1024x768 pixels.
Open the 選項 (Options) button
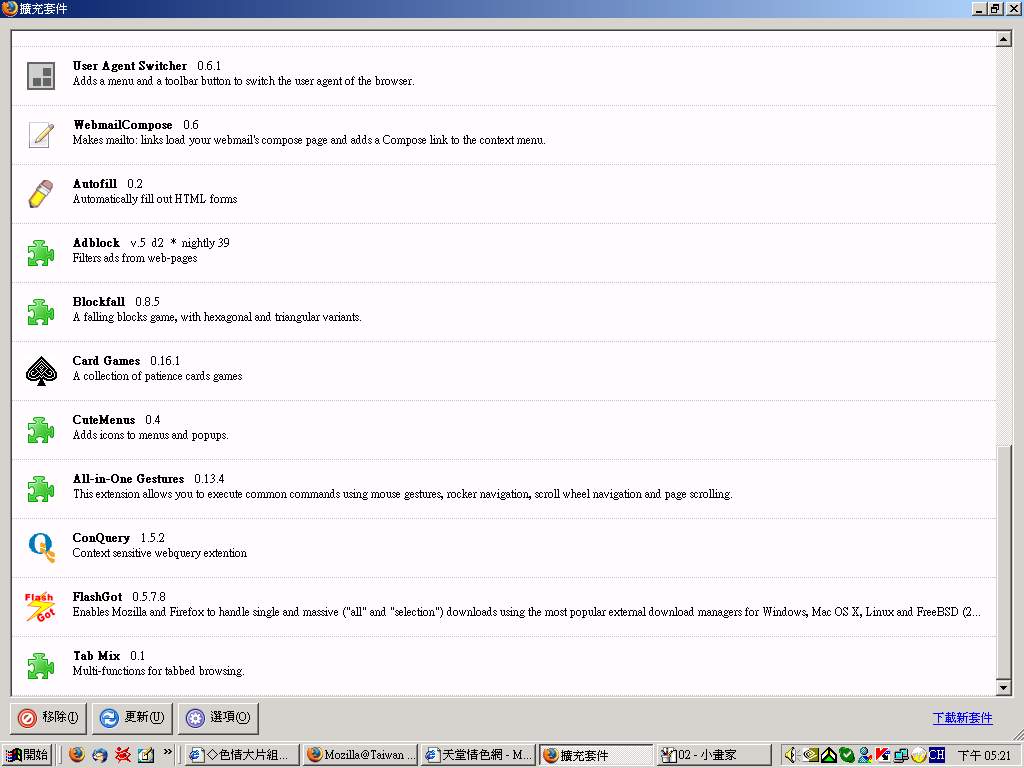[x=219, y=718]
